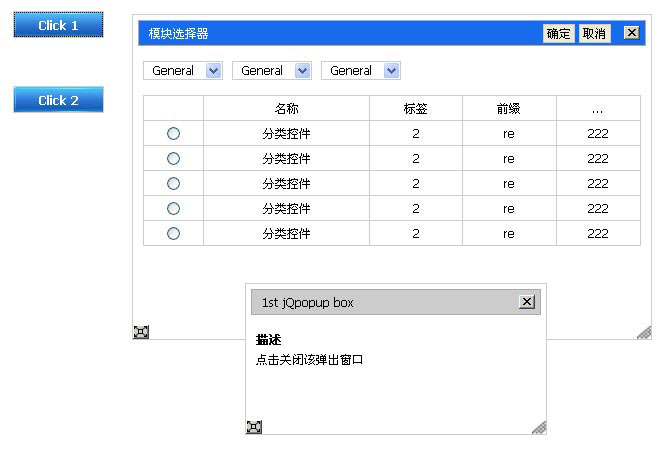Screen dimensions: 662x449
Task: Click the 前缀 column header
Action: pos(508,108)
